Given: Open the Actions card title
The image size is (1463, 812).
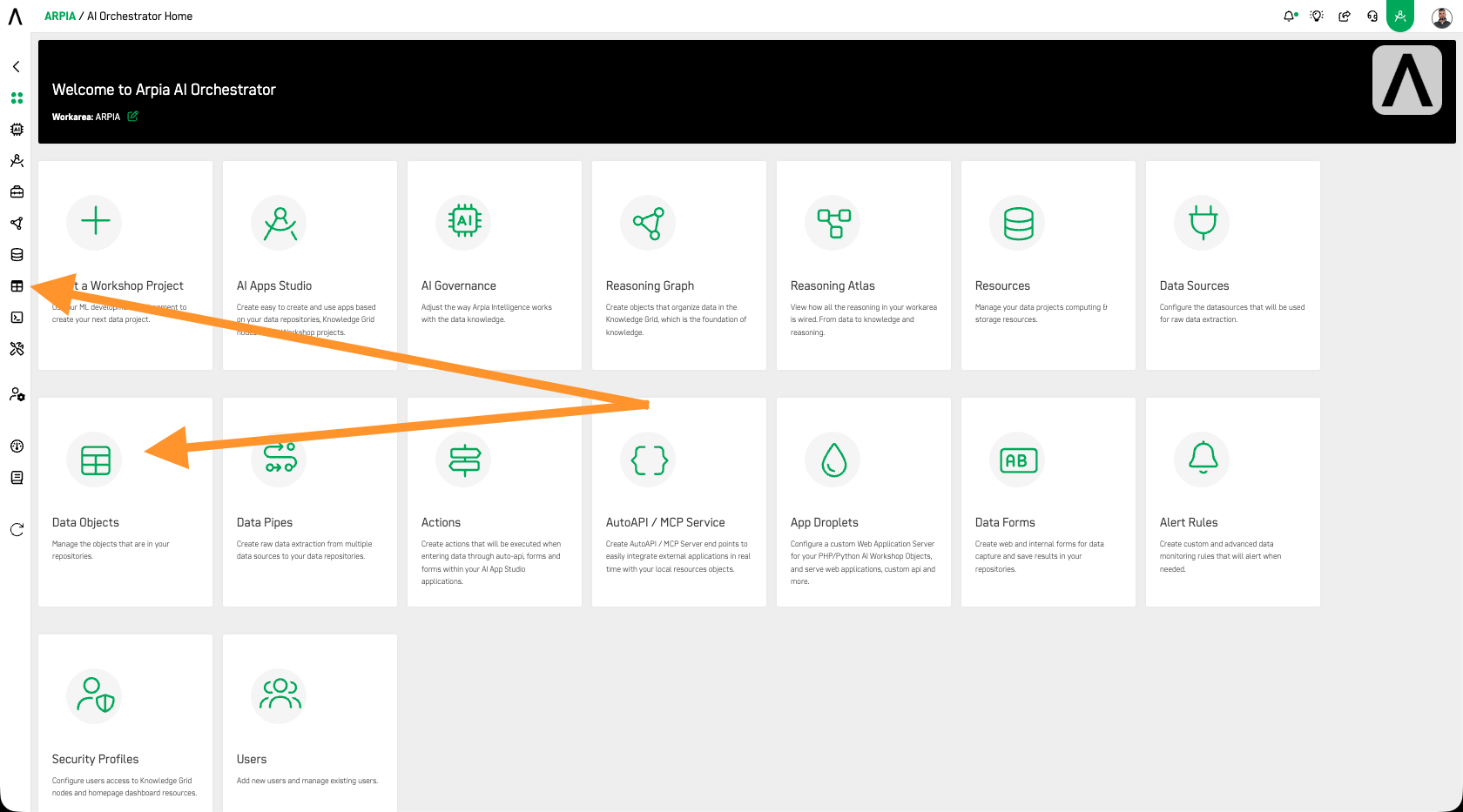Looking at the screenshot, I should [441, 522].
